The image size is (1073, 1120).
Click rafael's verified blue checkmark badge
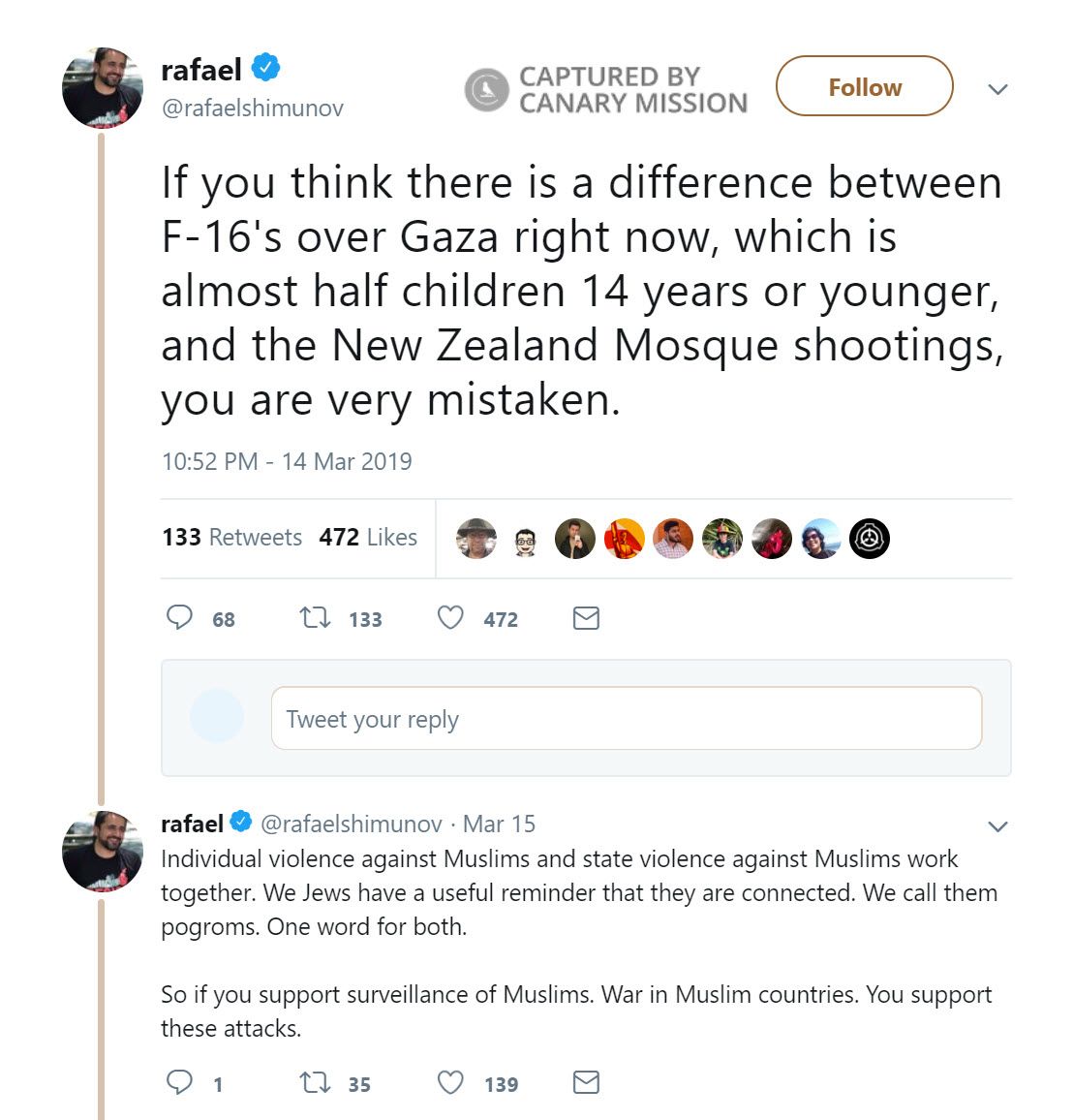click(266, 67)
